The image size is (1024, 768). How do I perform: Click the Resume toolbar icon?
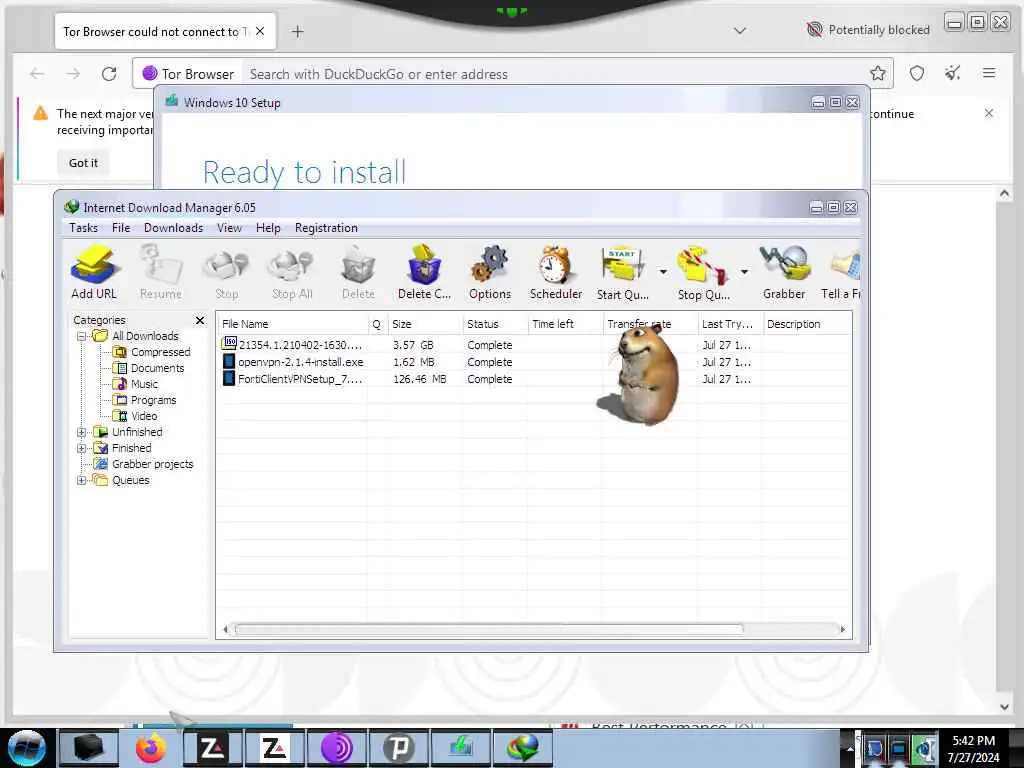(x=161, y=272)
